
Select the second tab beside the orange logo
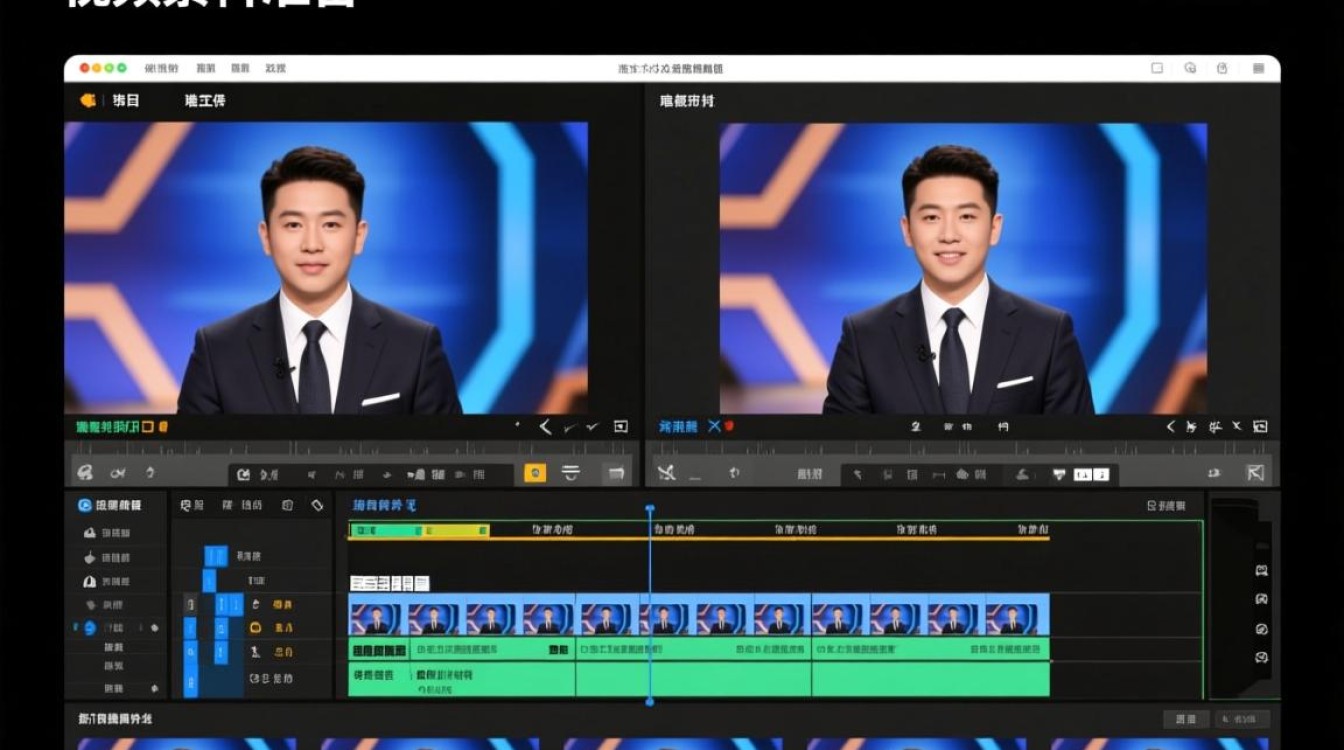[x=205, y=100]
